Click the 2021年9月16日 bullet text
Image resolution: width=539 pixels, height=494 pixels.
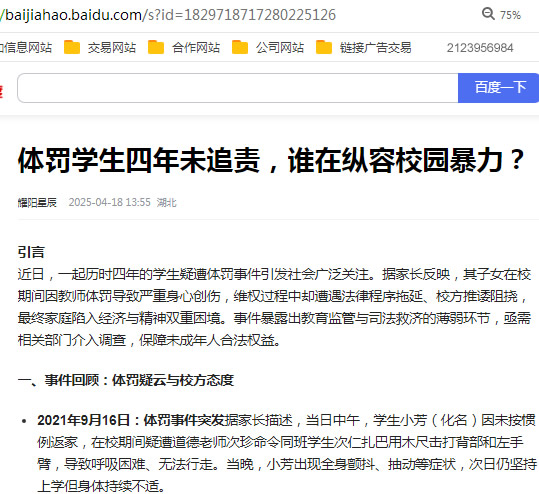pyautogui.click(x=83, y=420)
